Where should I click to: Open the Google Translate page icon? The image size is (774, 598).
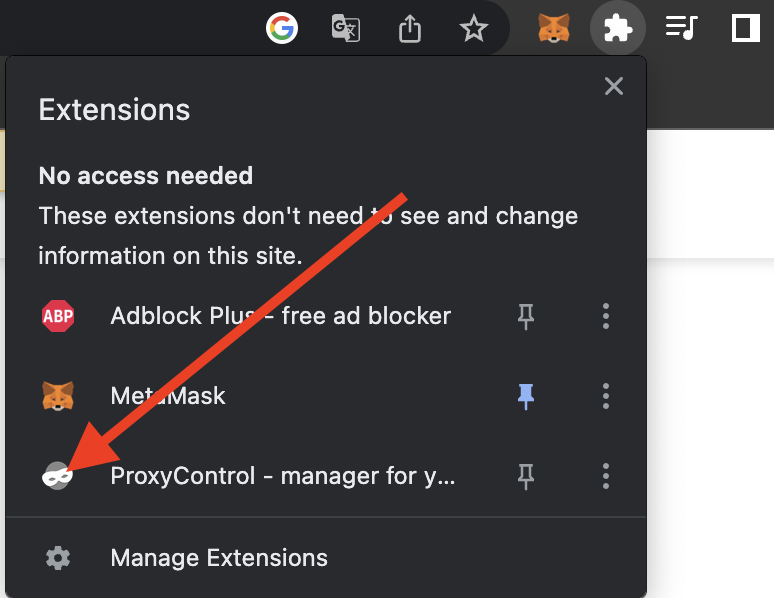coord(346,28)
